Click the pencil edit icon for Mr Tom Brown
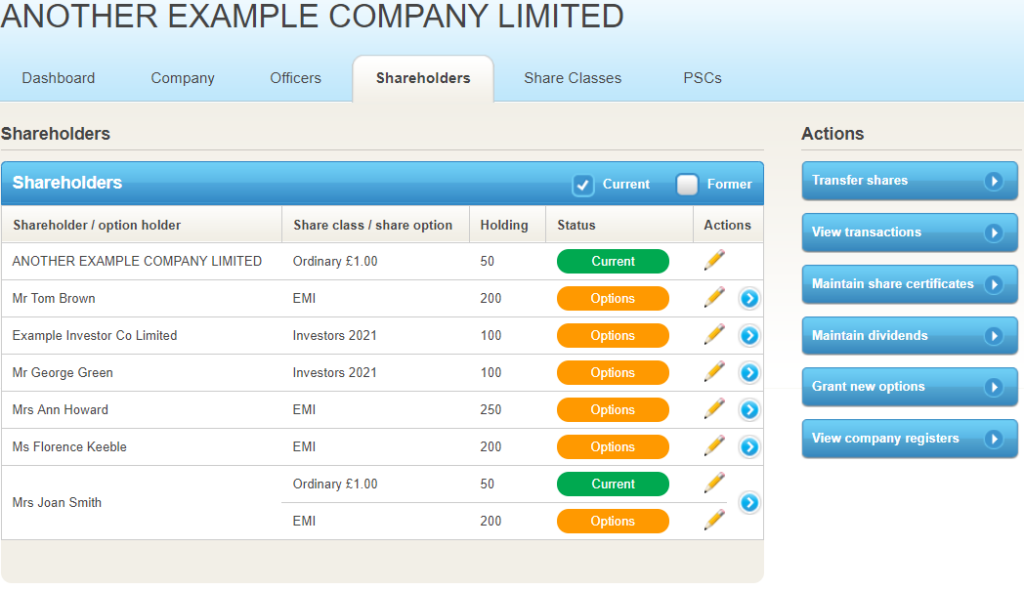The height and width of the screenshot is (590, 1024). pos(714,298)
